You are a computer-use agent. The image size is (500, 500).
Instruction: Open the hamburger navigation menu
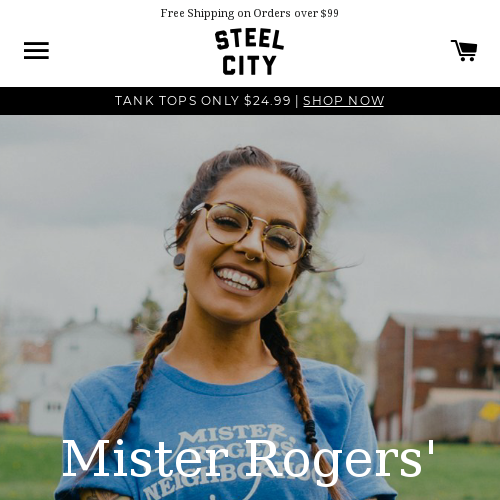point(36,50)
